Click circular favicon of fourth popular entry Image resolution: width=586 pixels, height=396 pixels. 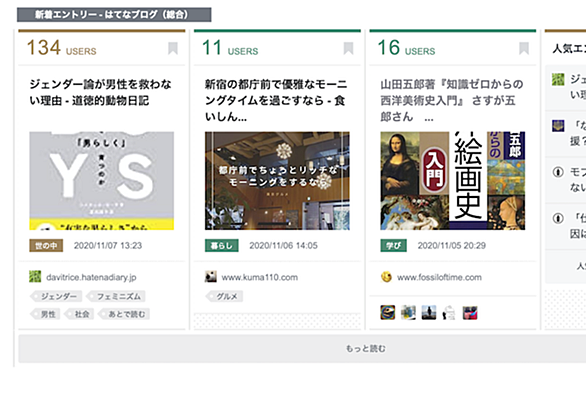(x=558, y=218)
